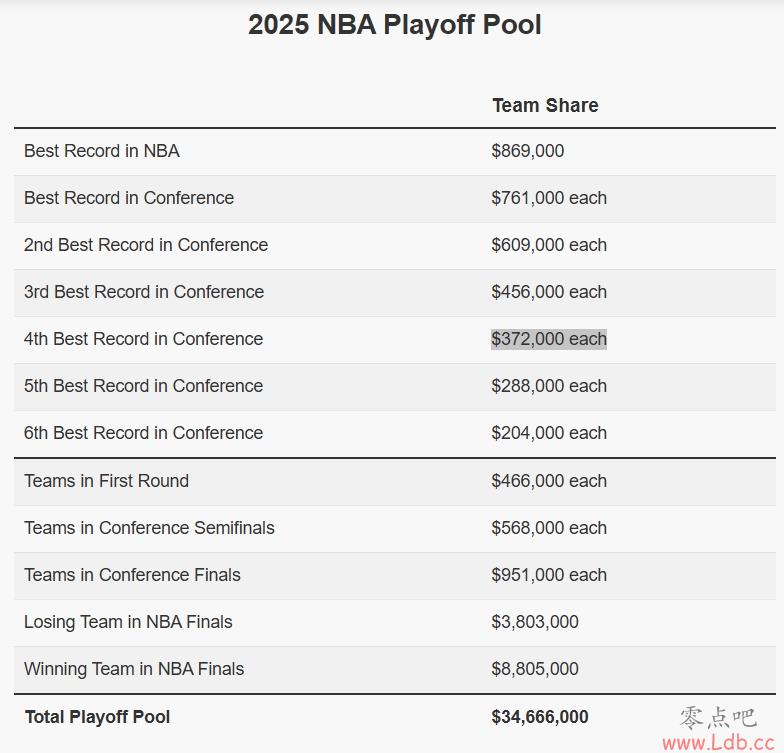This screenshot has height=753, width=784.
Task: Click the $8,805,000 winning team value
Action: [534, 669]
